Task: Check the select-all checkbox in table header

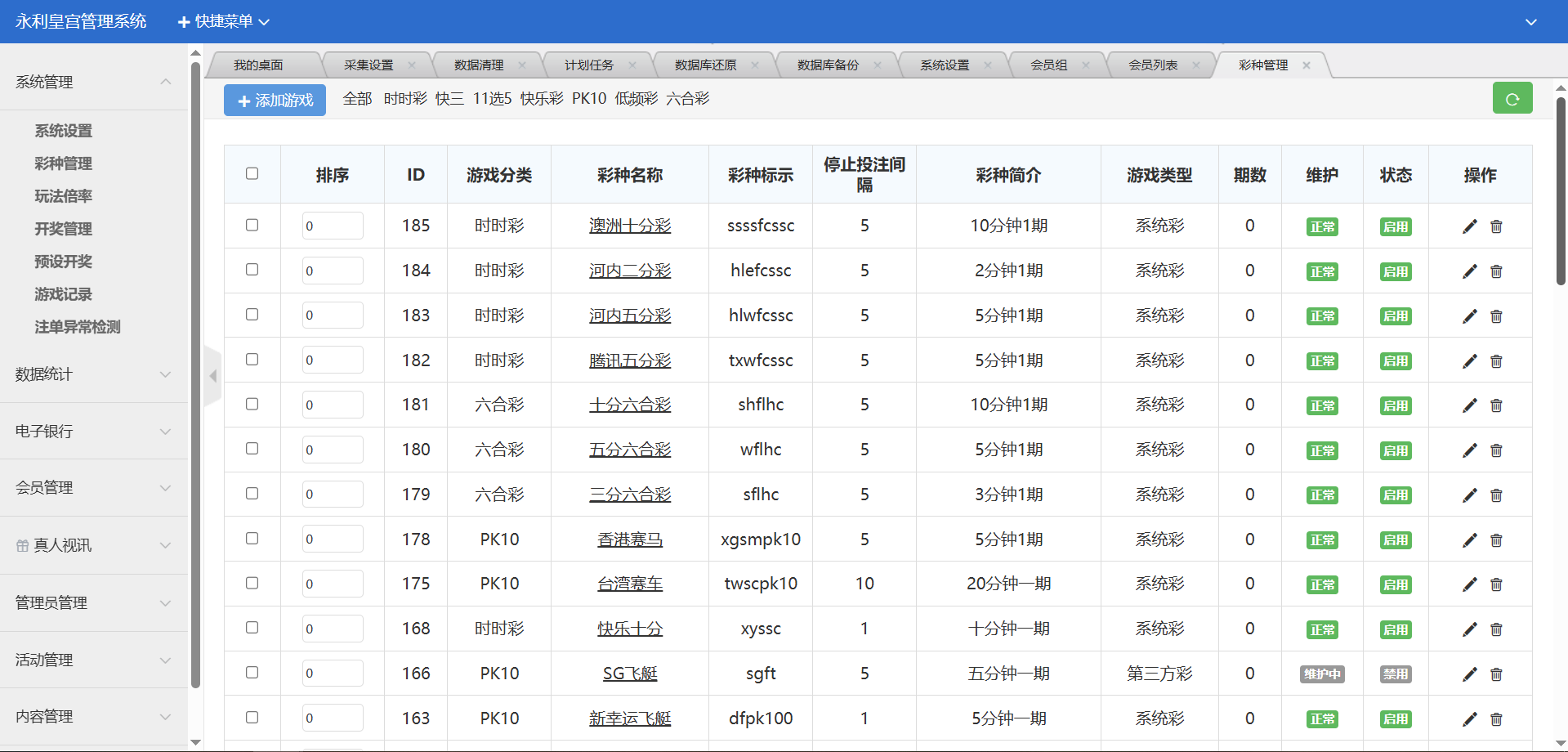Action: click(252, 173)
